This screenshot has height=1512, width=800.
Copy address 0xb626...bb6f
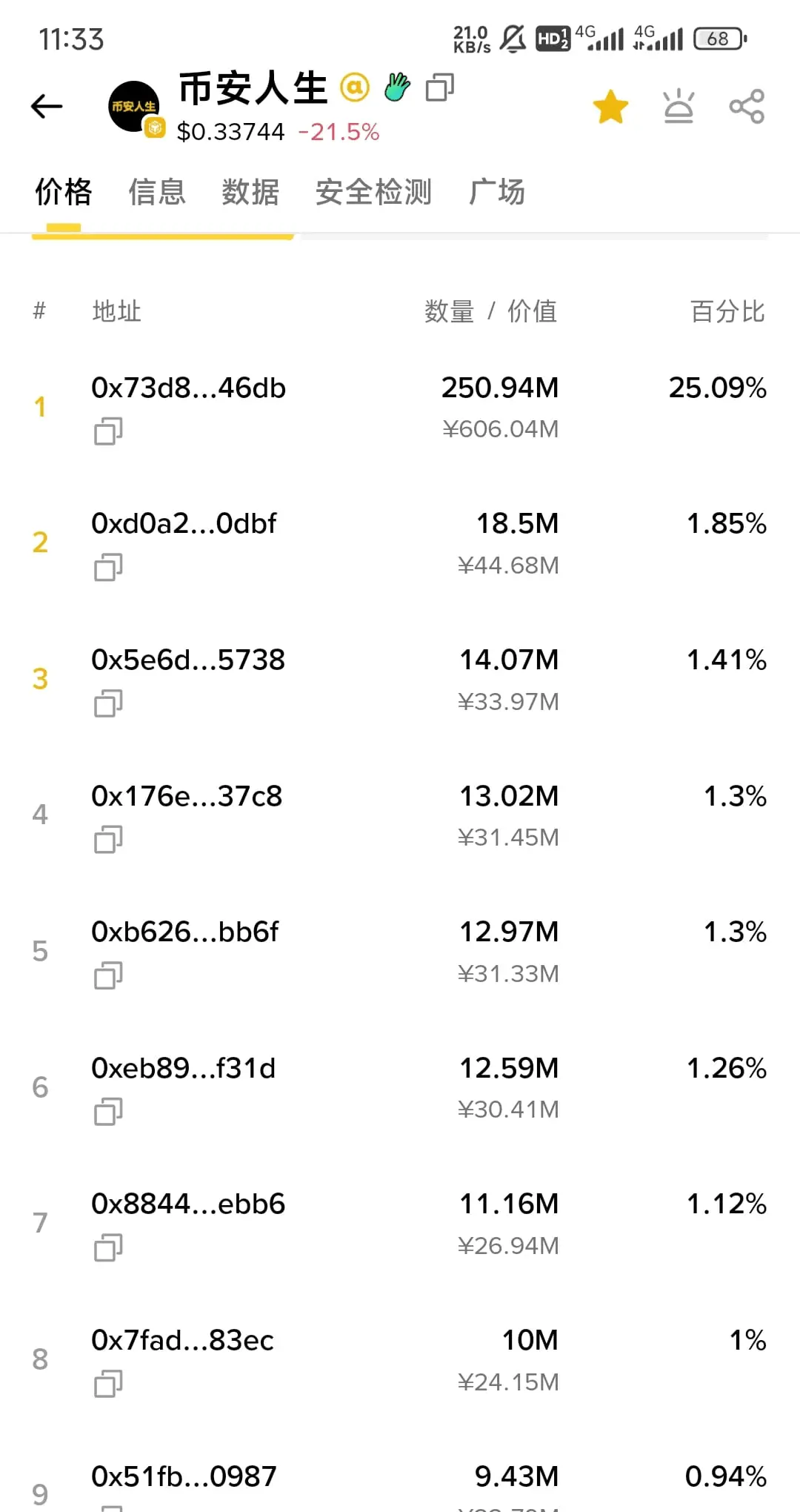pos(108,975)
